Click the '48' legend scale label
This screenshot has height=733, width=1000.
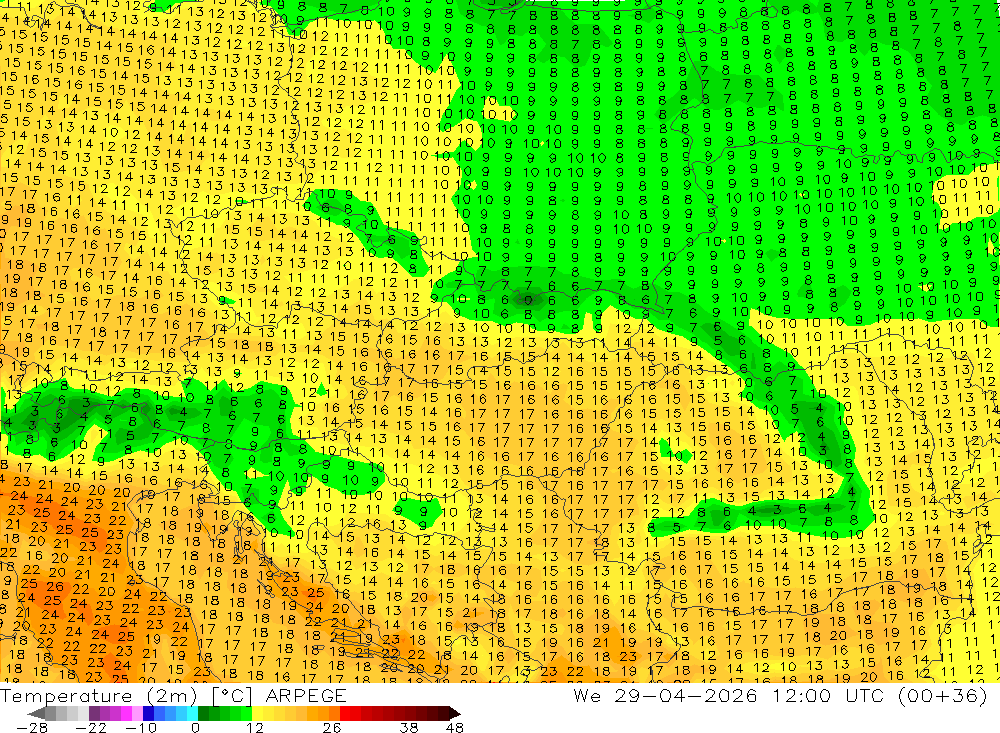(x=455, y=727)
